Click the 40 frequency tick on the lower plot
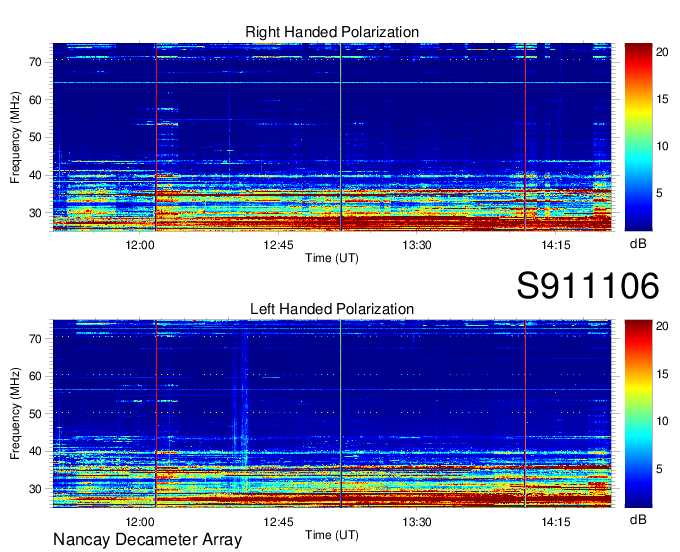The image size is (680, 552). (36, 452)
